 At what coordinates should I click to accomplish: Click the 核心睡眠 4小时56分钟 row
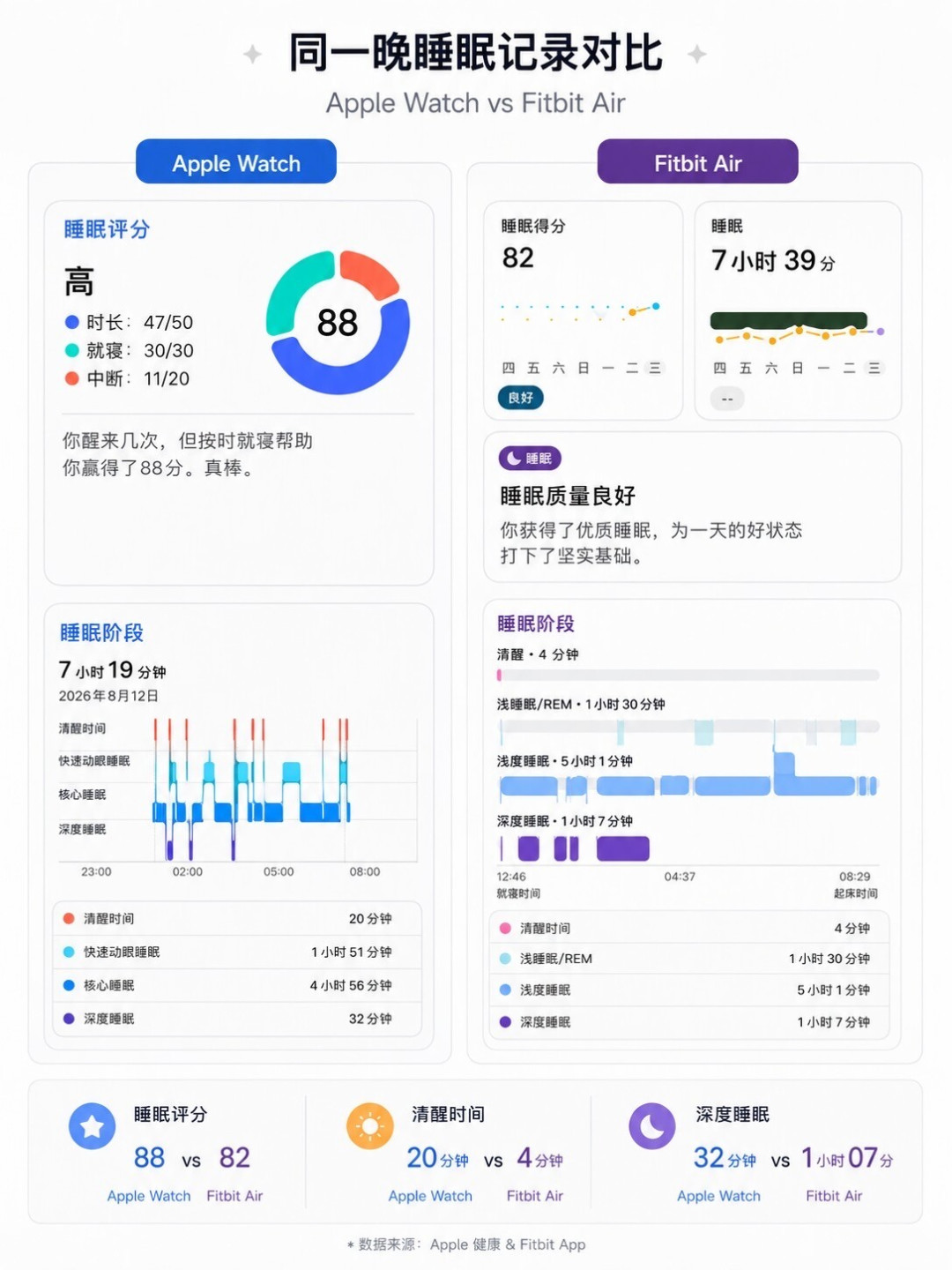pos(237,986)
